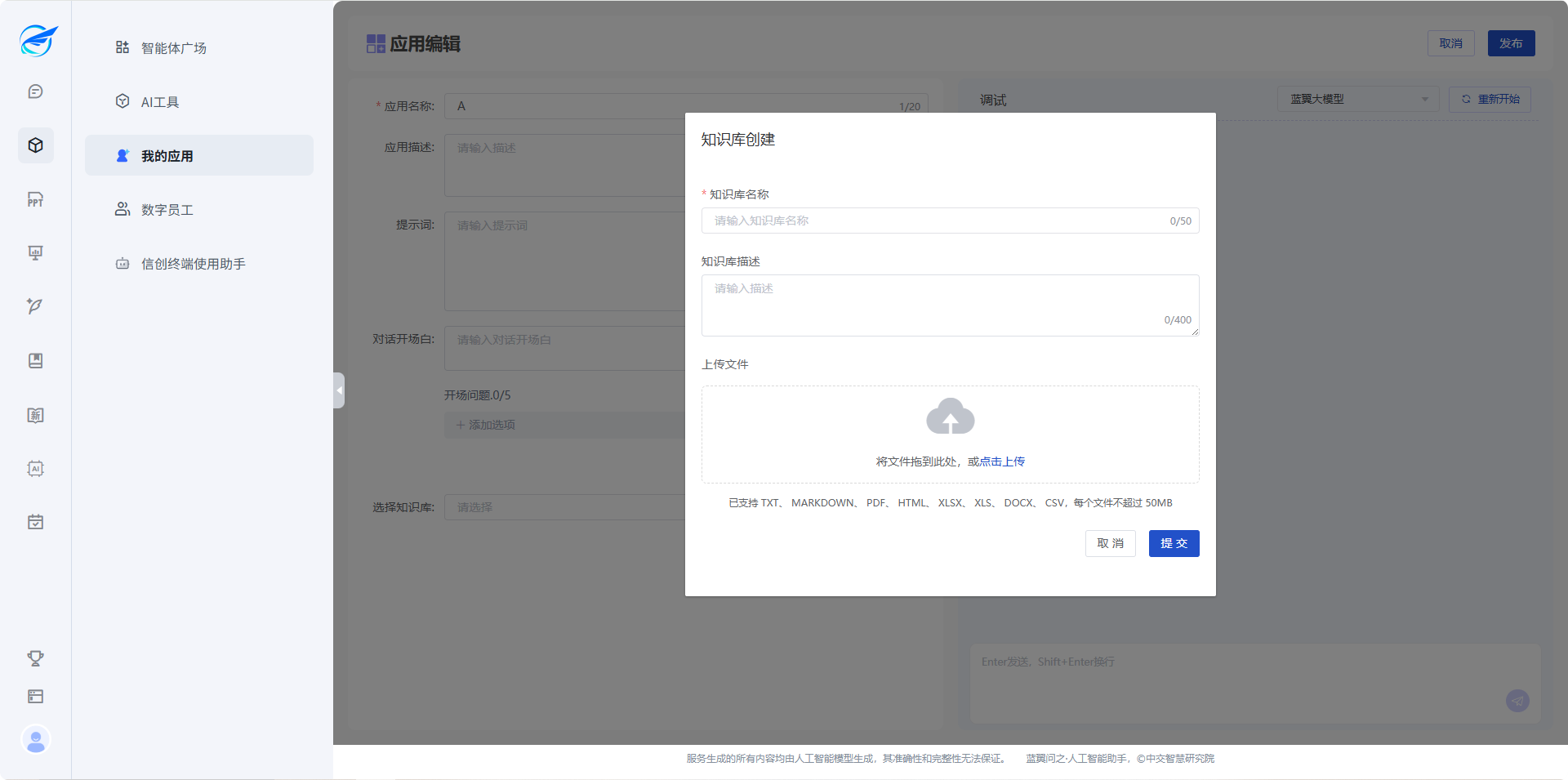
Task: Click the 添加选项 add option button
Action: (x=564, y=425)
